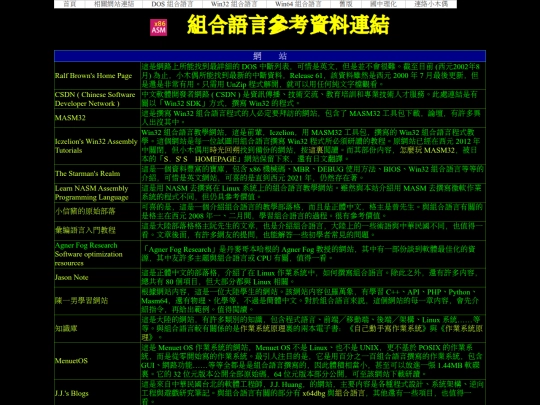Open the 連絡小木偶 navigation tab

point(431,4)
